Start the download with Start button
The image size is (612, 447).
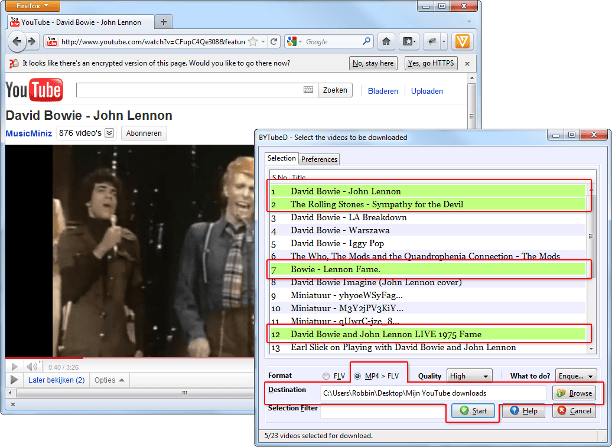click(x=473, y=411)
